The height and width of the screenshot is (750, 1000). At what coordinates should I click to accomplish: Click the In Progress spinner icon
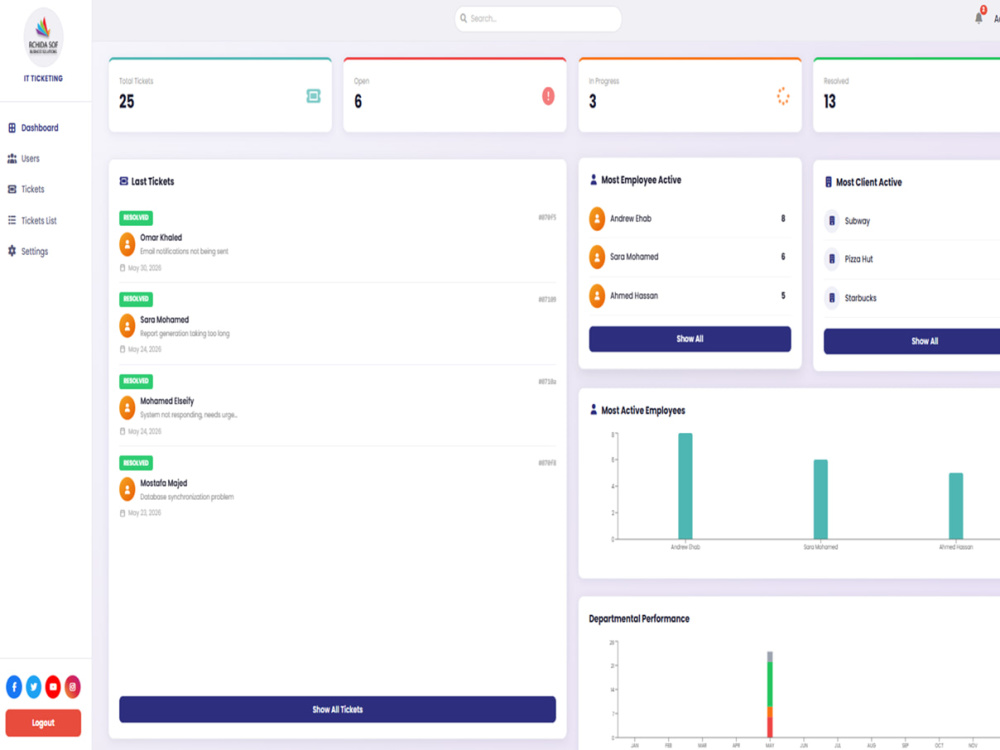pyautogui.click(x=783, y=96)
